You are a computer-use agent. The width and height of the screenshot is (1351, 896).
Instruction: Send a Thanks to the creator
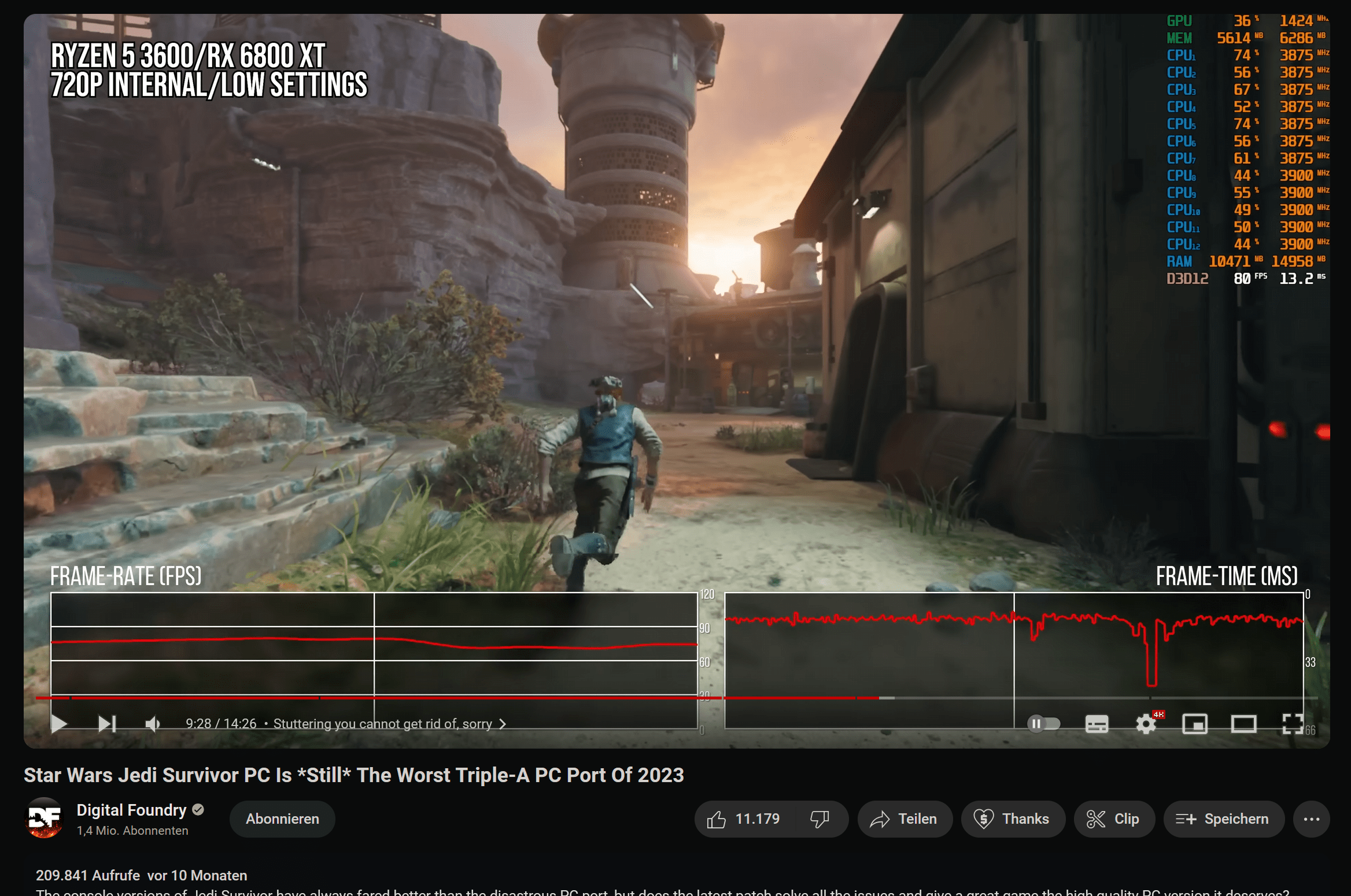point(1012,819)
